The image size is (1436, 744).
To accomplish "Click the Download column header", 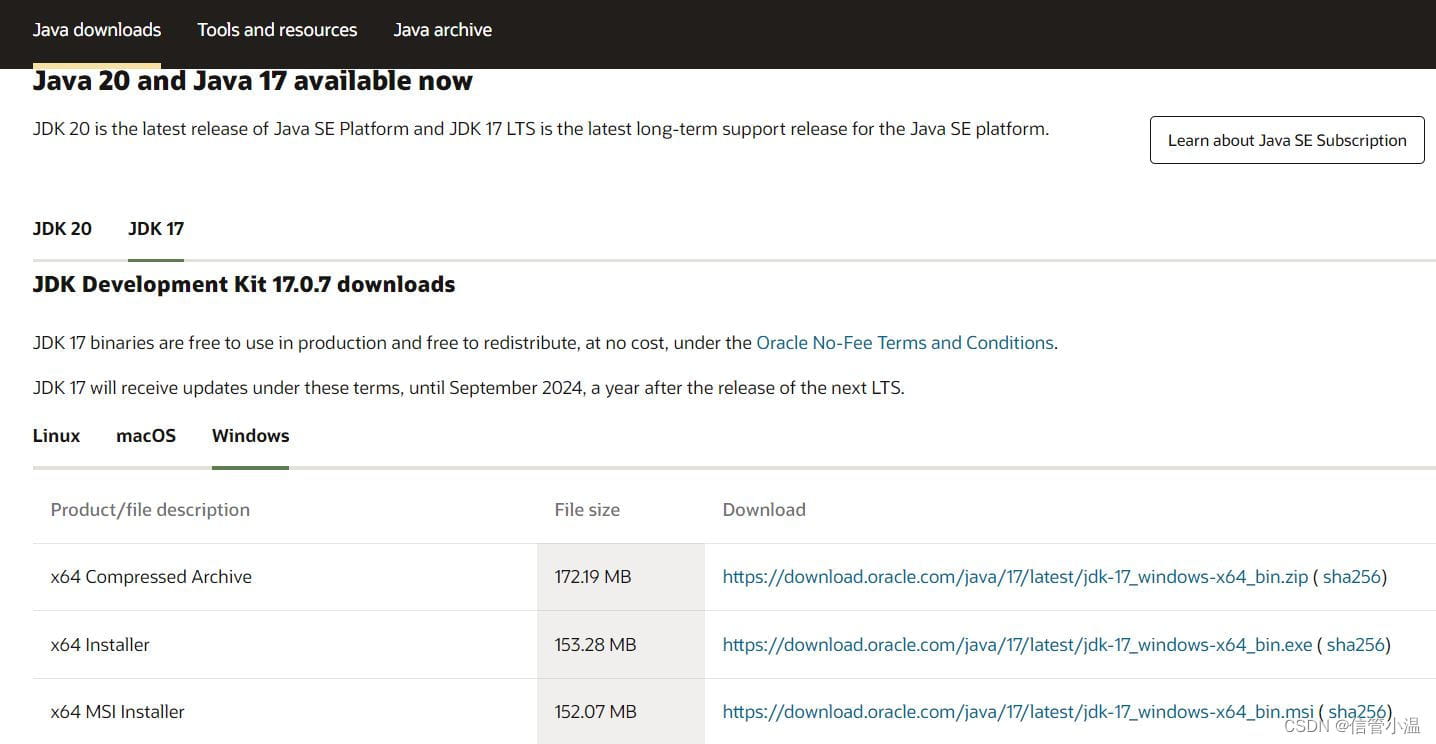I will click(x=764, y=510).
